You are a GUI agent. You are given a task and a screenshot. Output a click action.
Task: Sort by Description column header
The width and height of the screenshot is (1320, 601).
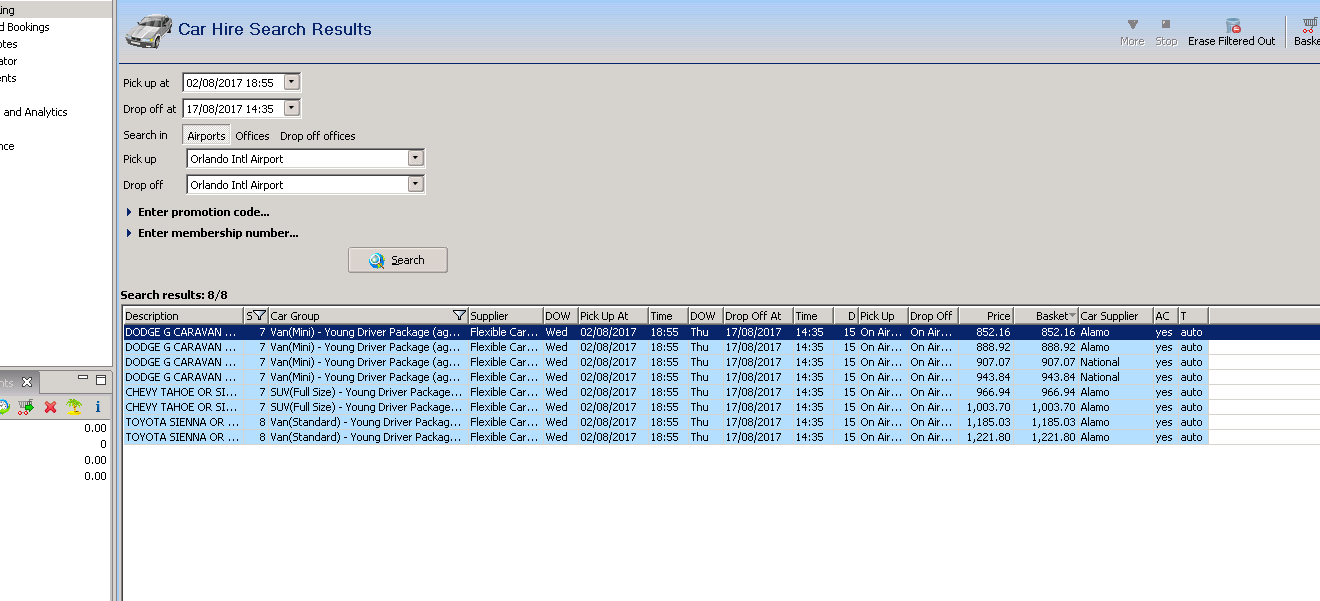pyautogui.click(x=183, y=316)
